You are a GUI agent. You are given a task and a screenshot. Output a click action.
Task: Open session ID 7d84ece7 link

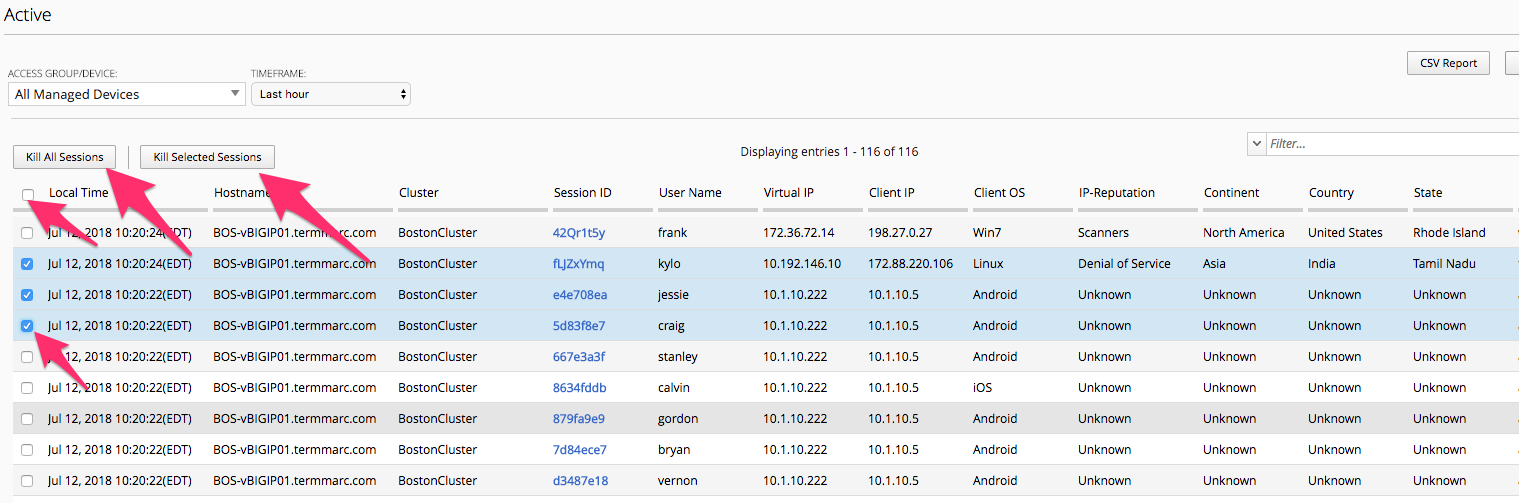tap(580, 450)
